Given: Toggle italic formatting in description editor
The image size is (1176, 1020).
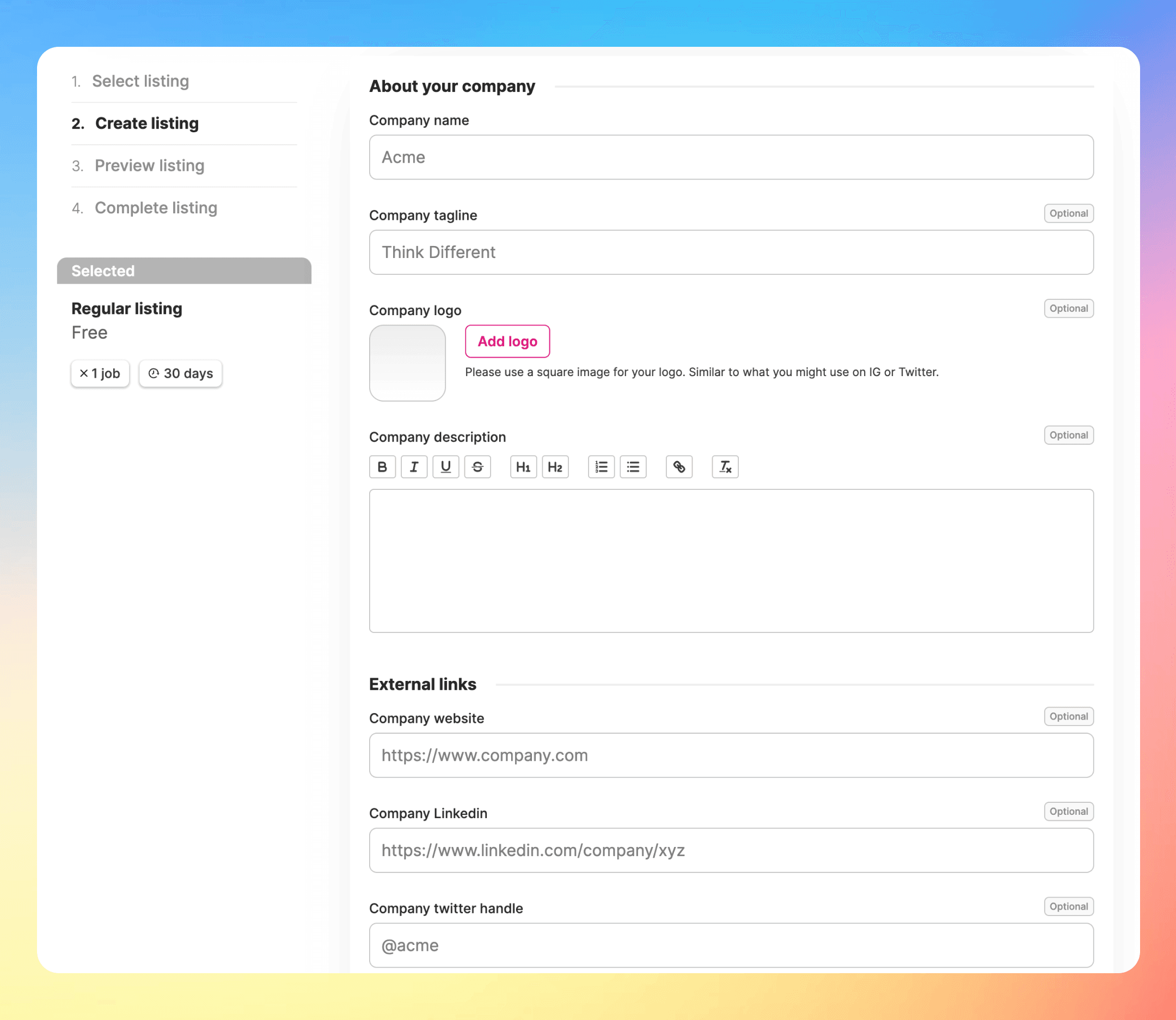Looking at the screenshot, I should pyautogui.click(x=414, y=467).
